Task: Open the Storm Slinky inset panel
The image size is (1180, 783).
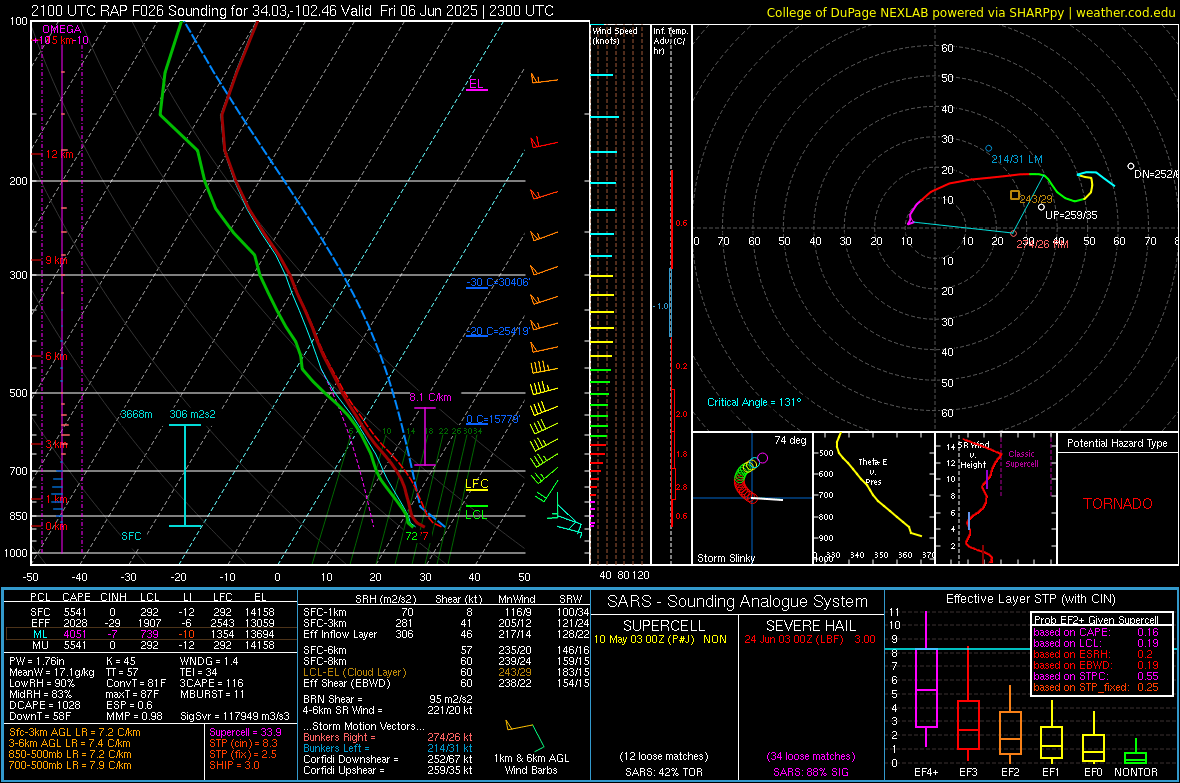Action: (x=752, y=498)
